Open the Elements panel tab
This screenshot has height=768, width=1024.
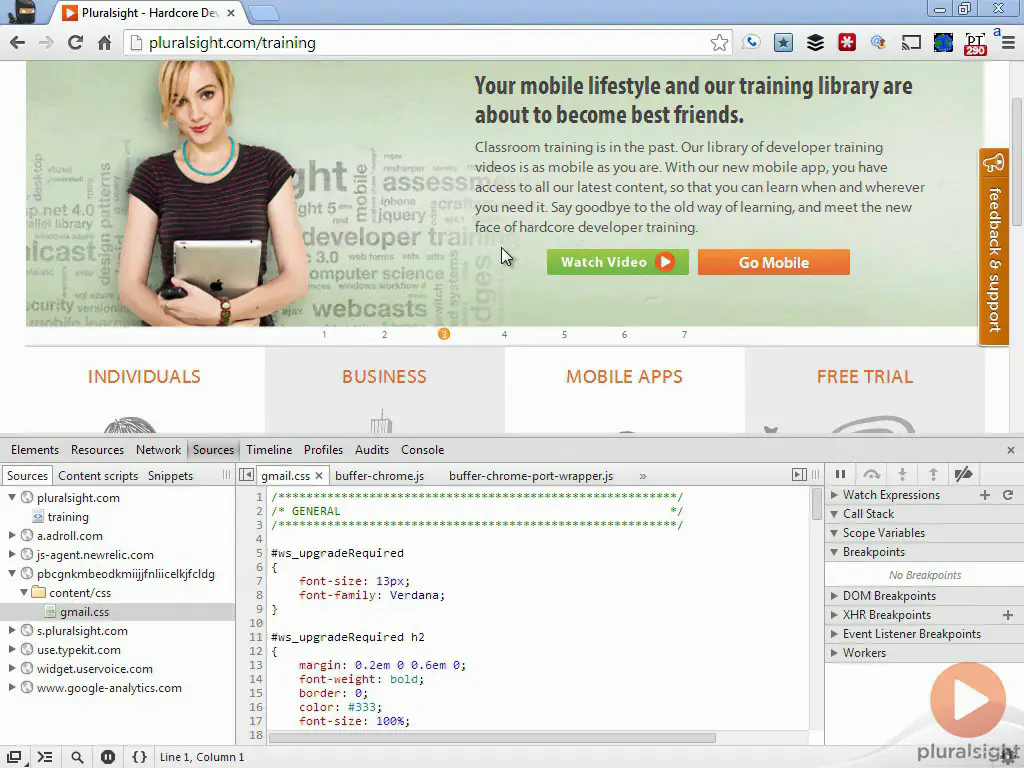(x=35, y=450)
